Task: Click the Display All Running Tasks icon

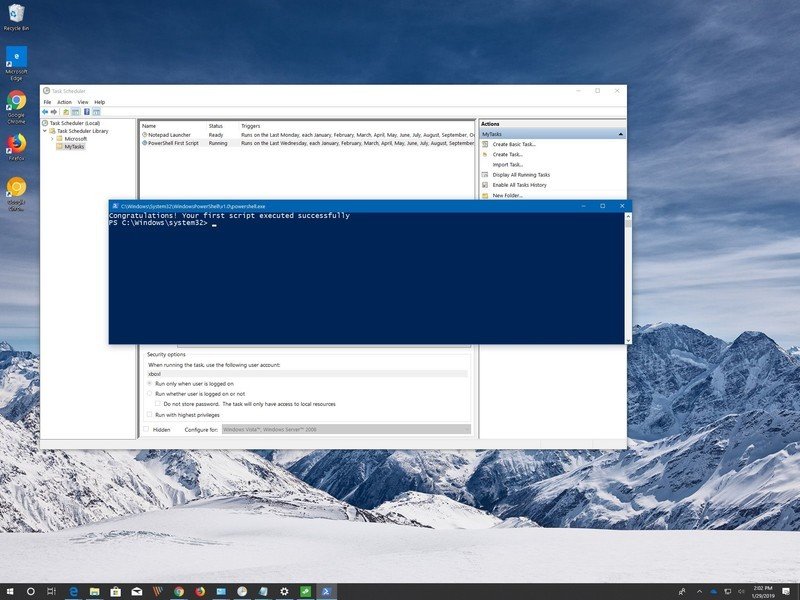Action: [x=486, y=175]
